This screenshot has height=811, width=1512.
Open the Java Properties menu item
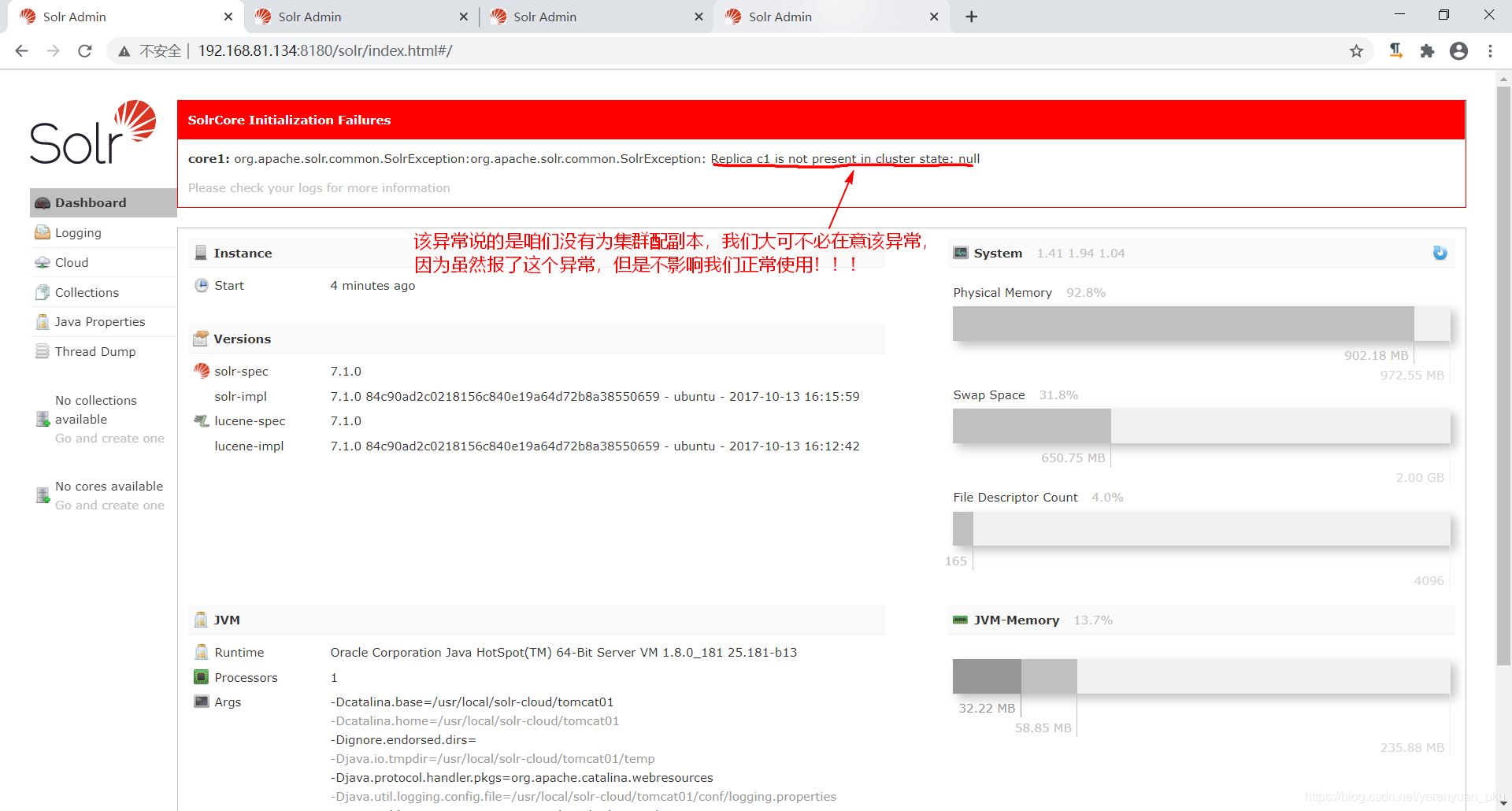tap(103, 322)
